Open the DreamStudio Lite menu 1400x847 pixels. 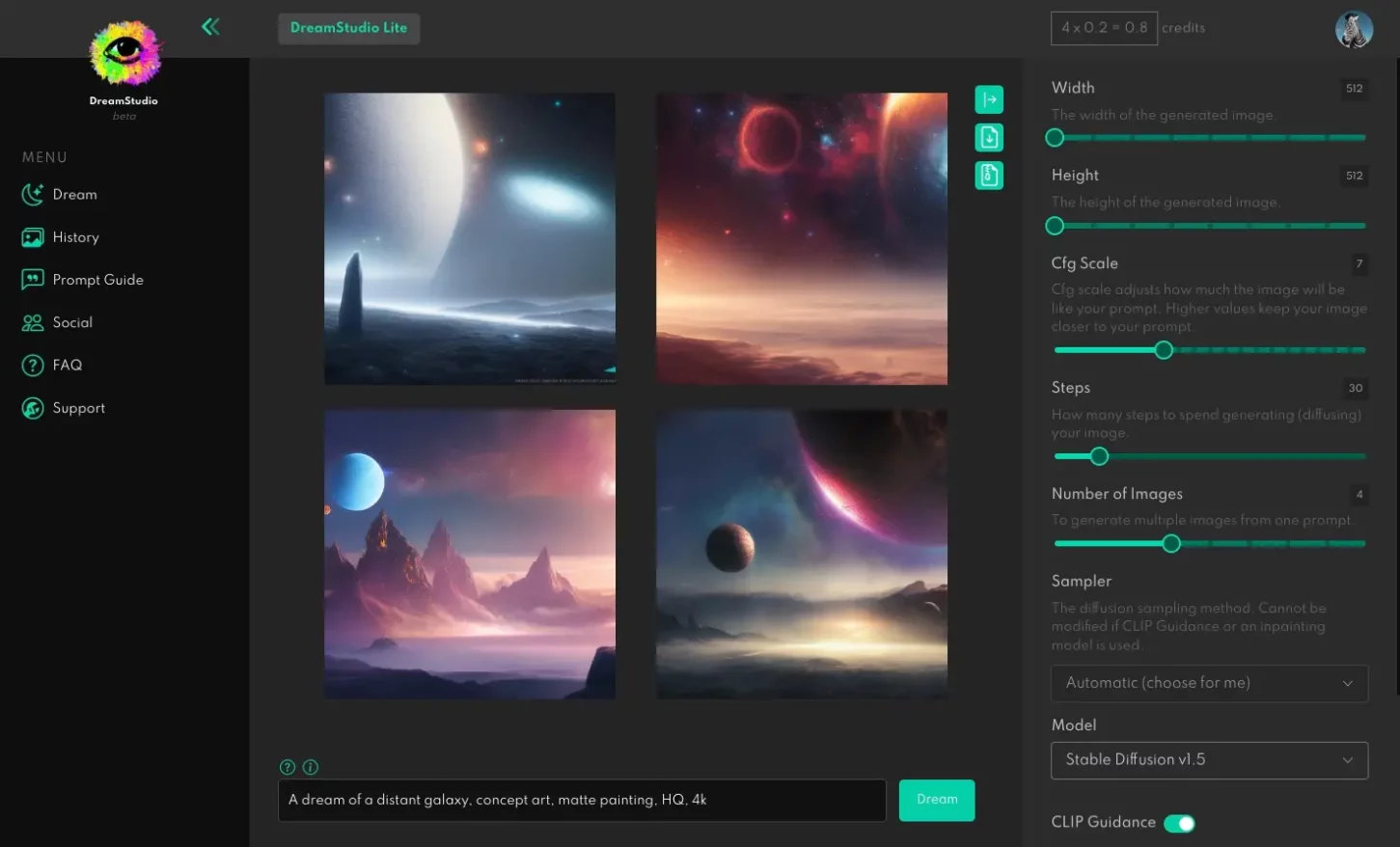(348, 28)
